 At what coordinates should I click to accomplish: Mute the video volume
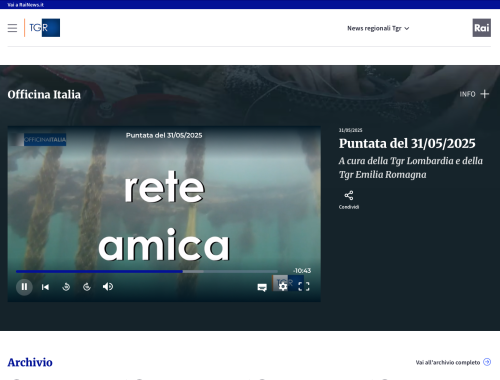click(108, 287)
